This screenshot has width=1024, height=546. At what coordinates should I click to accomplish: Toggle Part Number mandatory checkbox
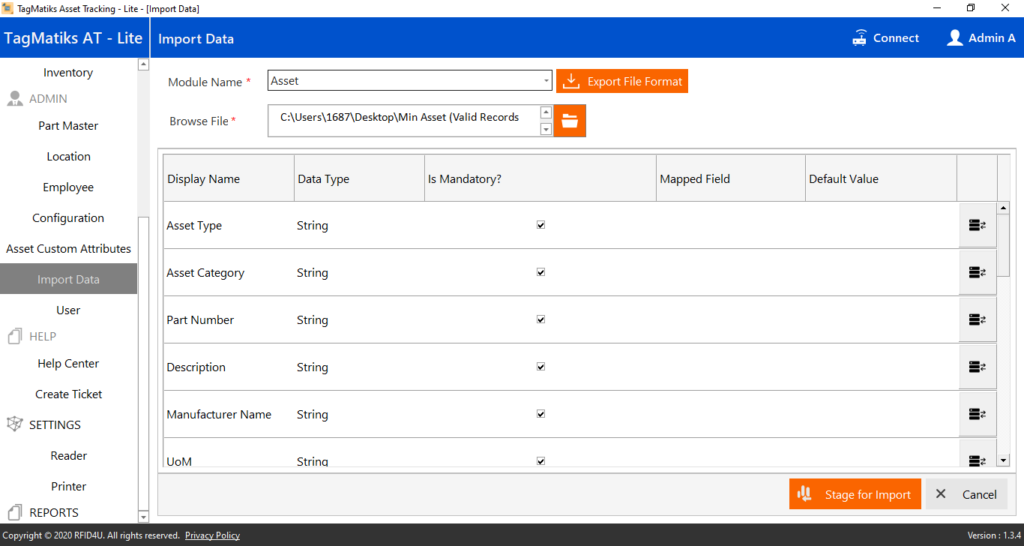click(x=541, y=319)
